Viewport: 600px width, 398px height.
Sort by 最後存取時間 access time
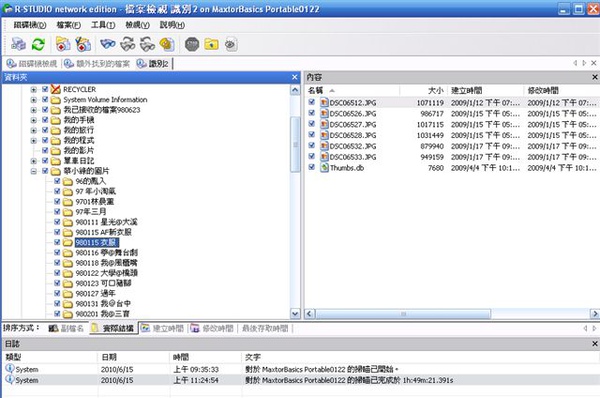point(265,328)
